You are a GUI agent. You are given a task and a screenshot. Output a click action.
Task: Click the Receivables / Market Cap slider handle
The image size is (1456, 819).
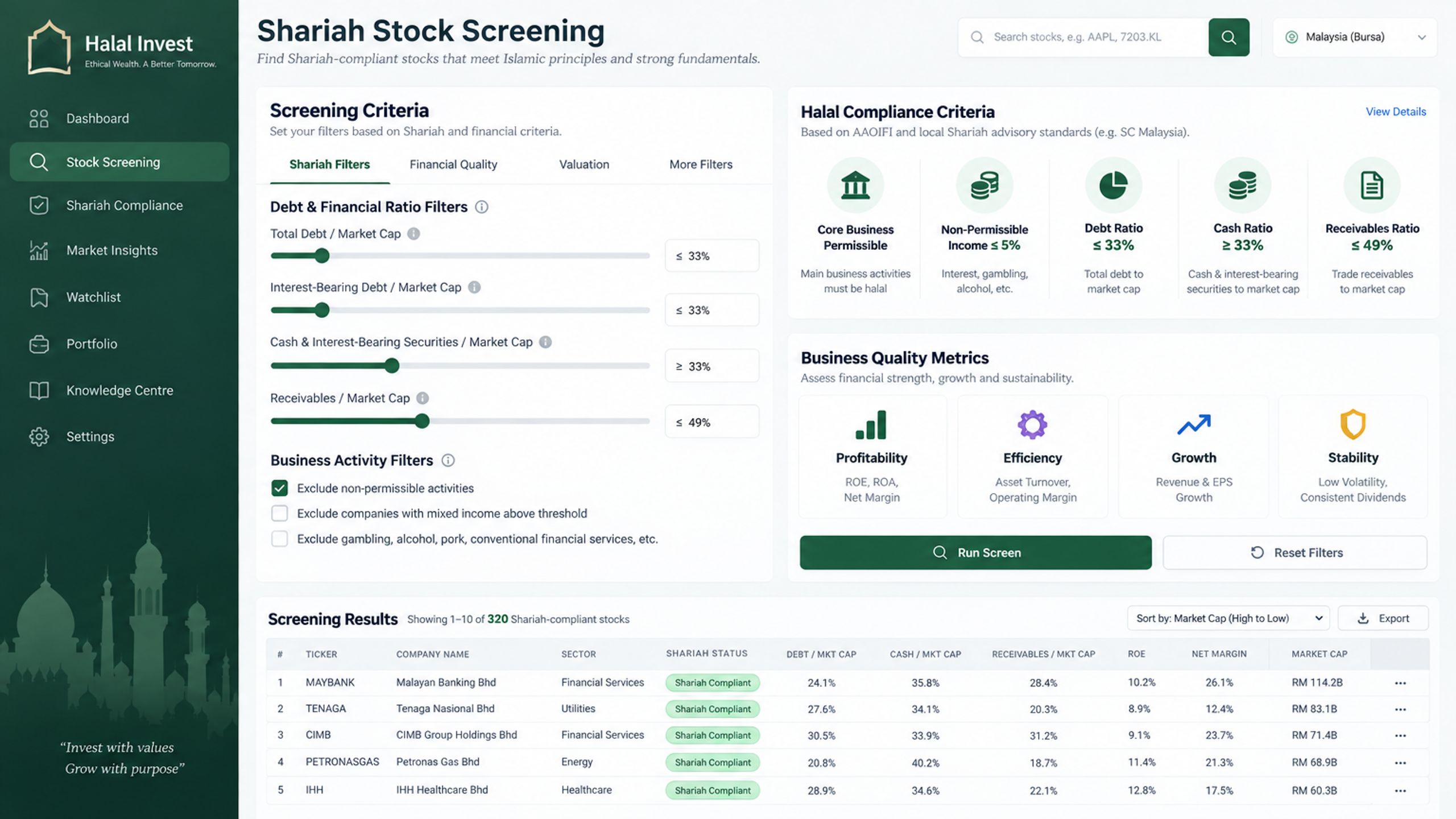[x=422, y=421]
